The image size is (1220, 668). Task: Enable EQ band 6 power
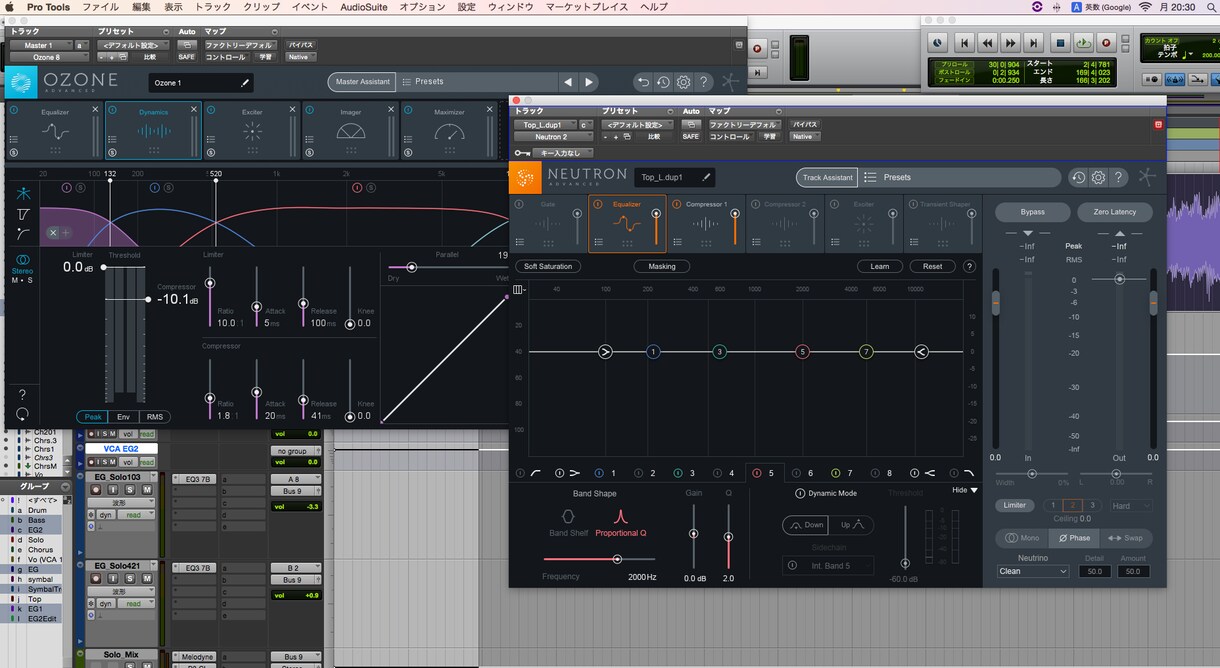coord(795,473)
